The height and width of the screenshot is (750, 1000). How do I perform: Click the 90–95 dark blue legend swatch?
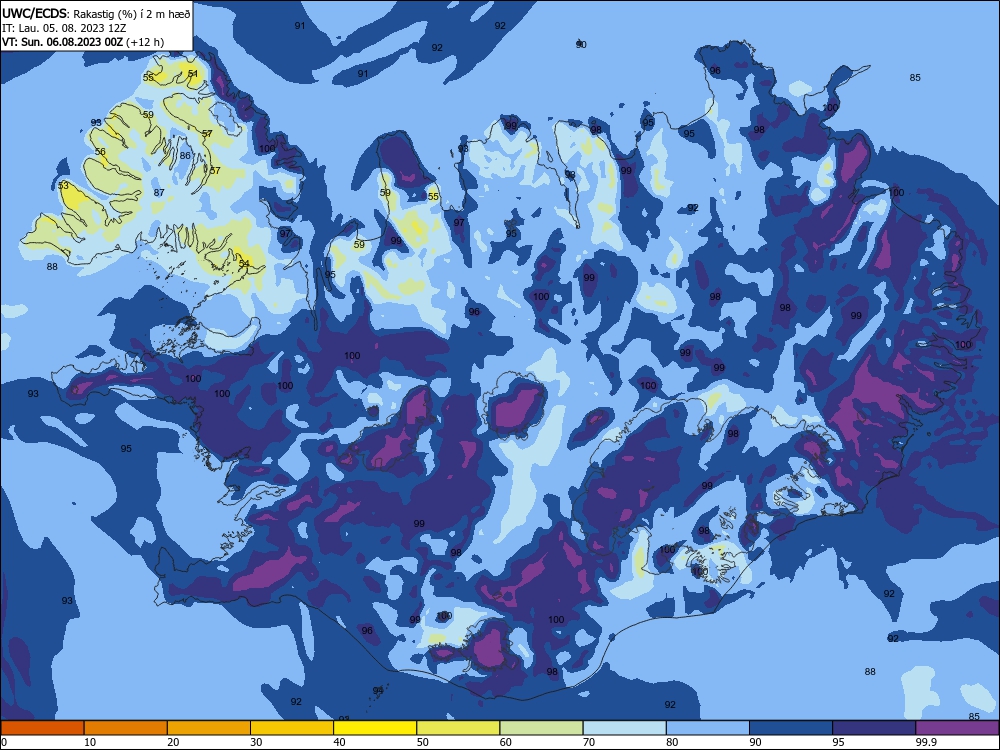point(791,728)
